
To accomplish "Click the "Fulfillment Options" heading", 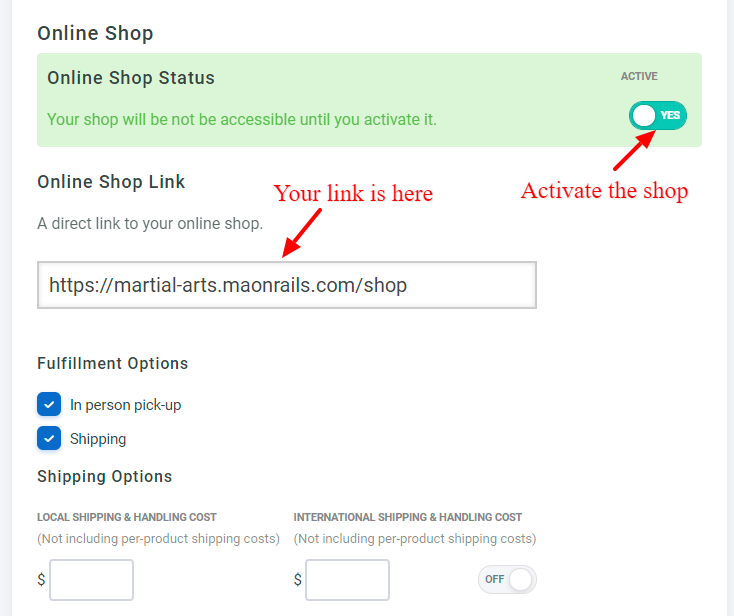I will pos(112,363).
